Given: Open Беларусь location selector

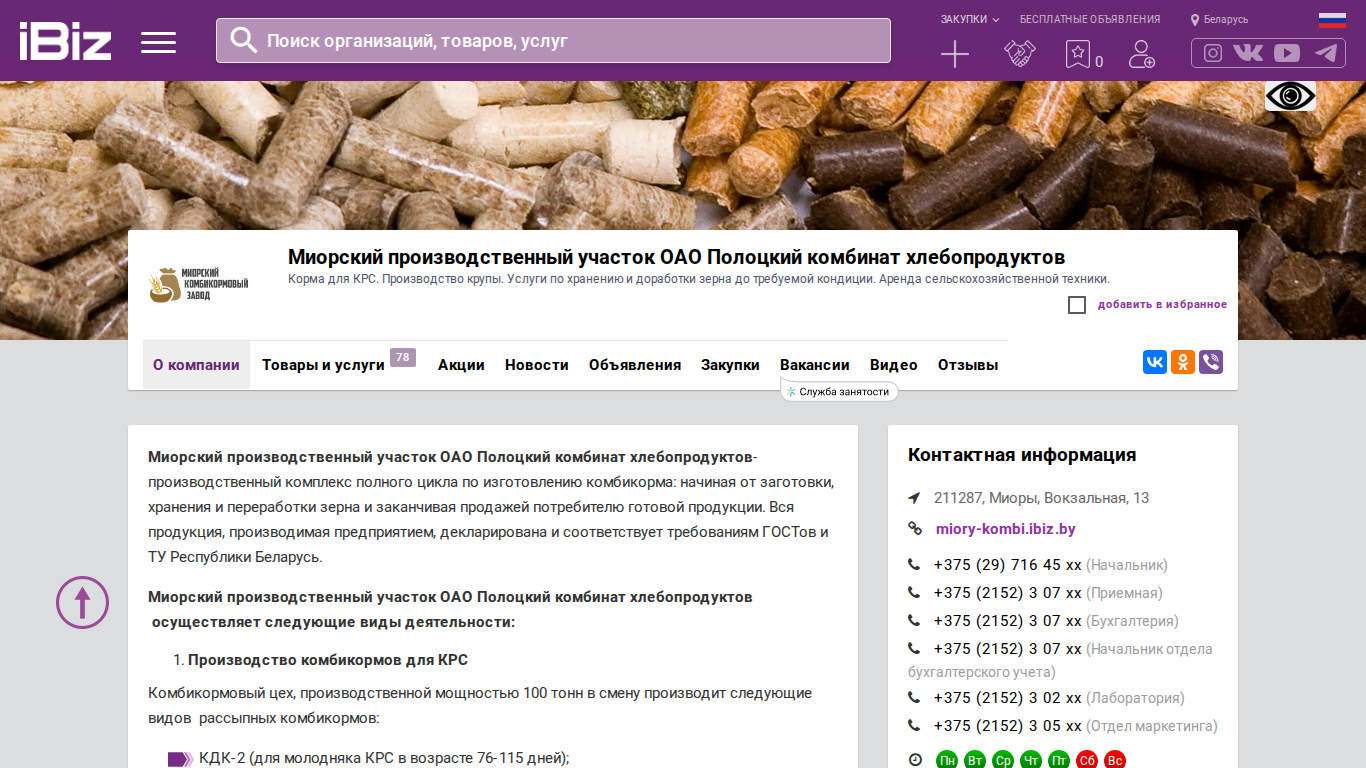Looking at the screenshot, I should (1219, 19).
